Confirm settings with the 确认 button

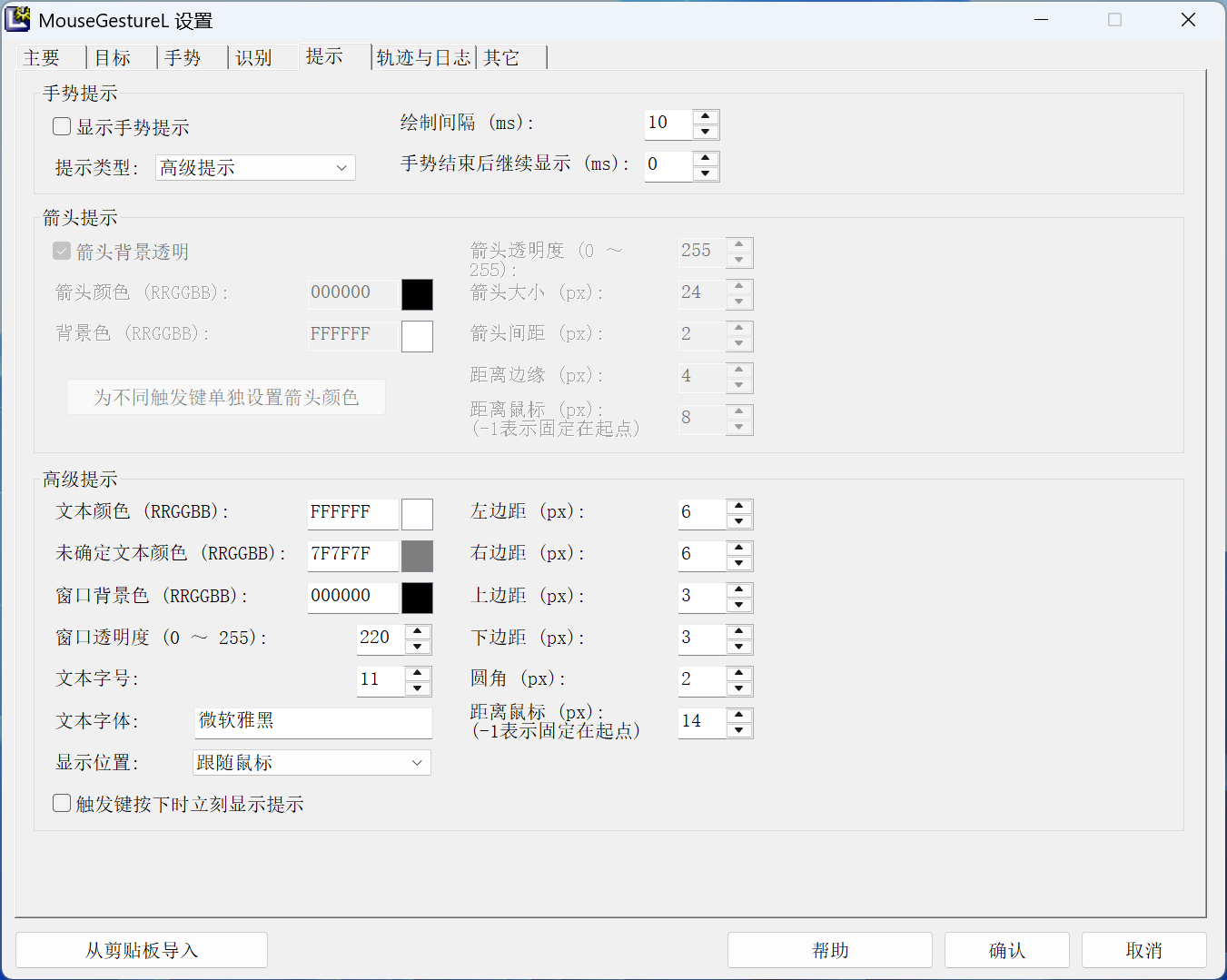click(x=1006, y=949)
